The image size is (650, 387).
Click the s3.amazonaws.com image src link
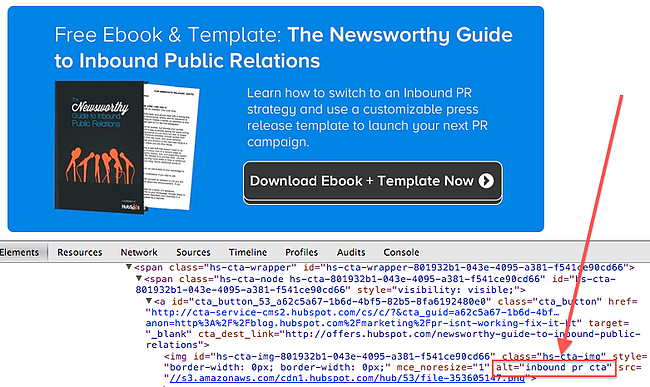coord(347,378)
